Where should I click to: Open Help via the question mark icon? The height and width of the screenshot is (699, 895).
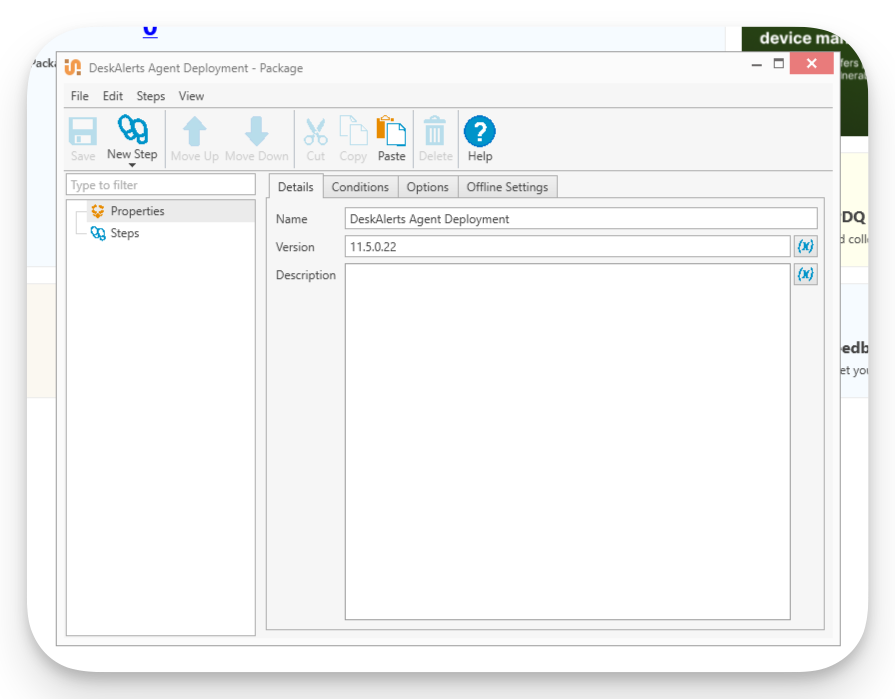479,131
